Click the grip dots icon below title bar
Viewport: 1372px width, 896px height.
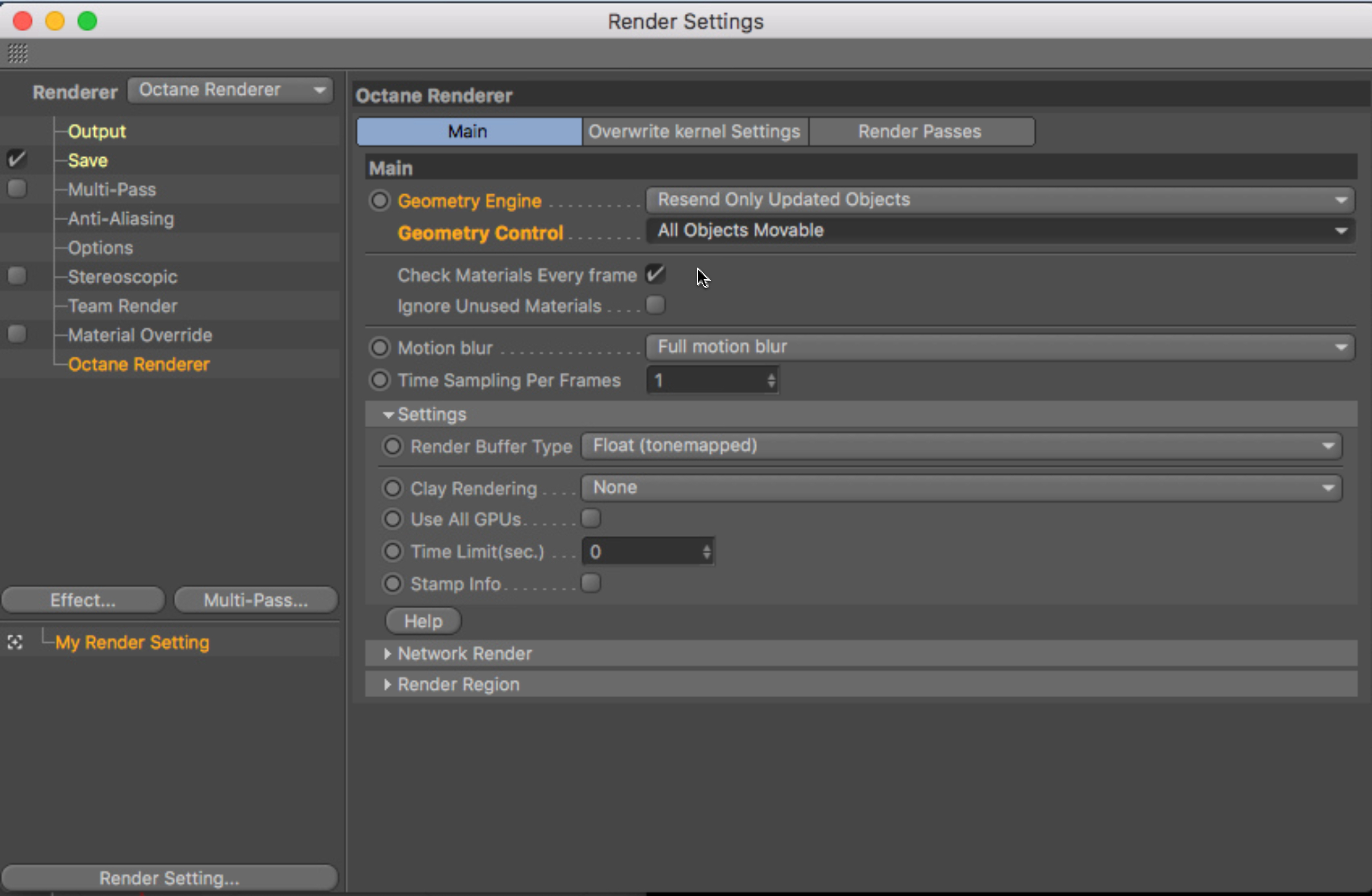point(17,54)
